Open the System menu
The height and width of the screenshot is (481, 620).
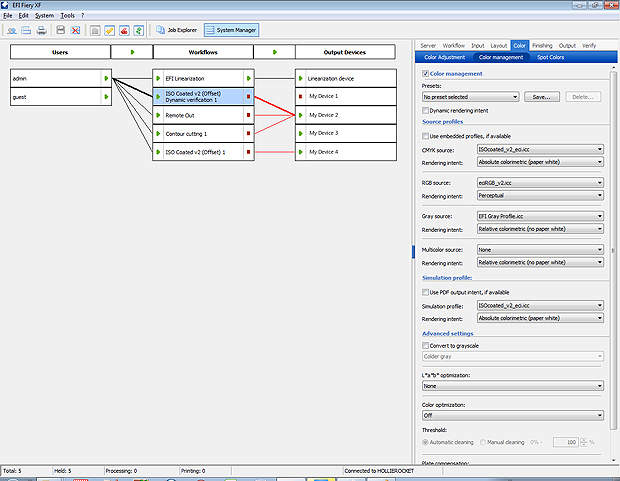click(44, 15)
